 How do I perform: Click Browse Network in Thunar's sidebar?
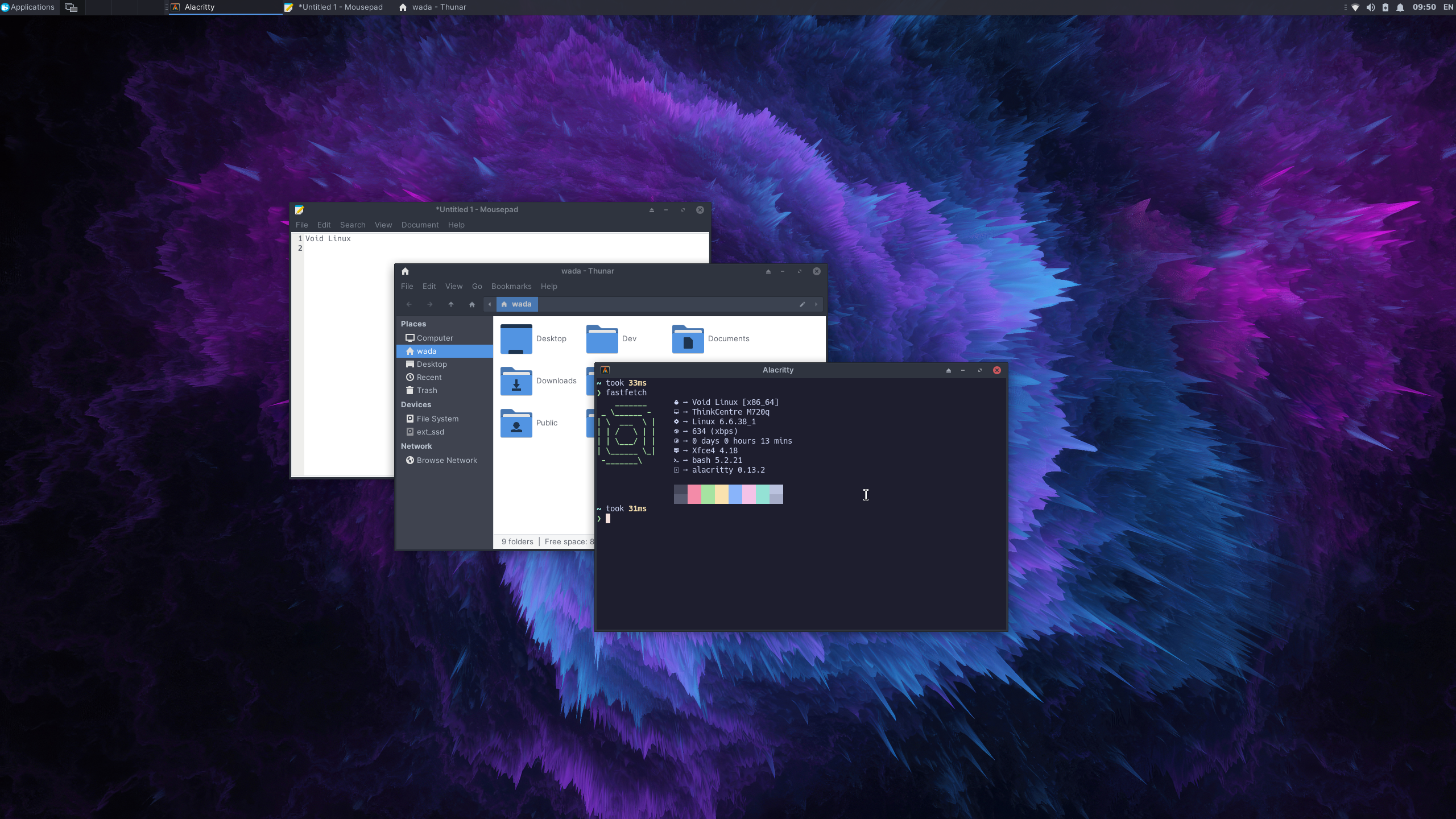pyautogui.click(x=444, y=460)
